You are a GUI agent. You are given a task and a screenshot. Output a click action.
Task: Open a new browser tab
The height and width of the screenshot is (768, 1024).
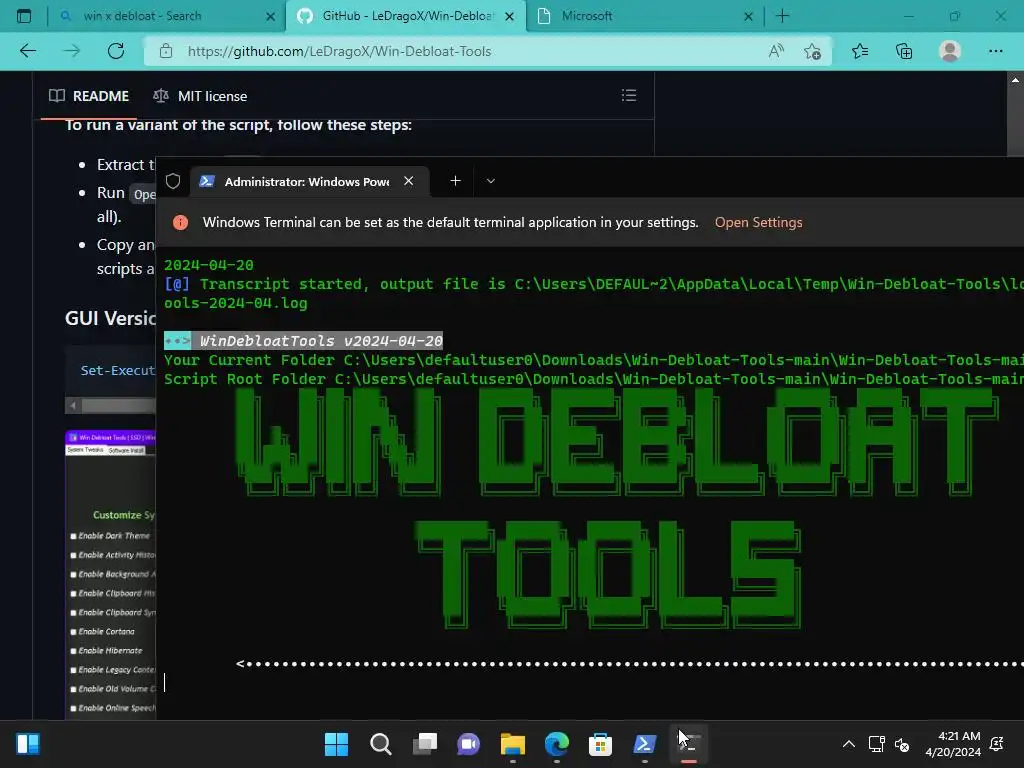click(782, 16)
